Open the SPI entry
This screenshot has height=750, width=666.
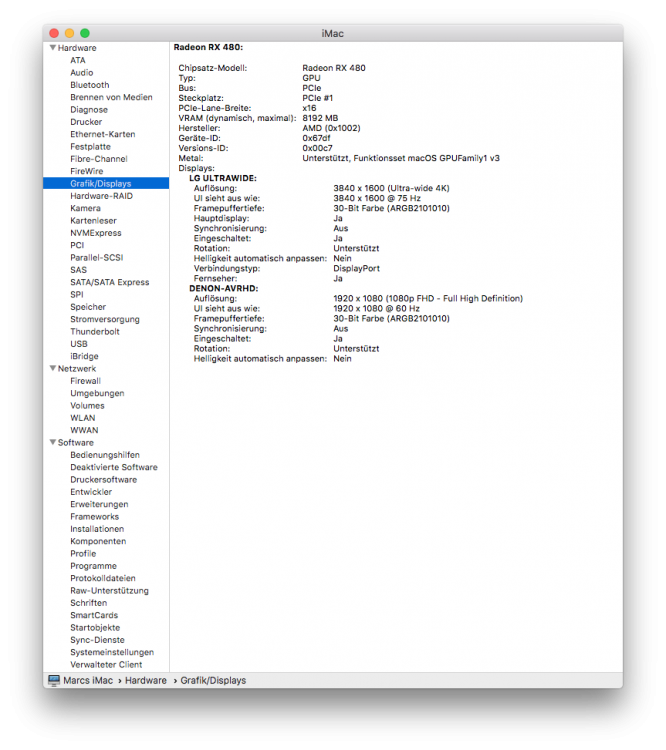(x=77, y=295)
